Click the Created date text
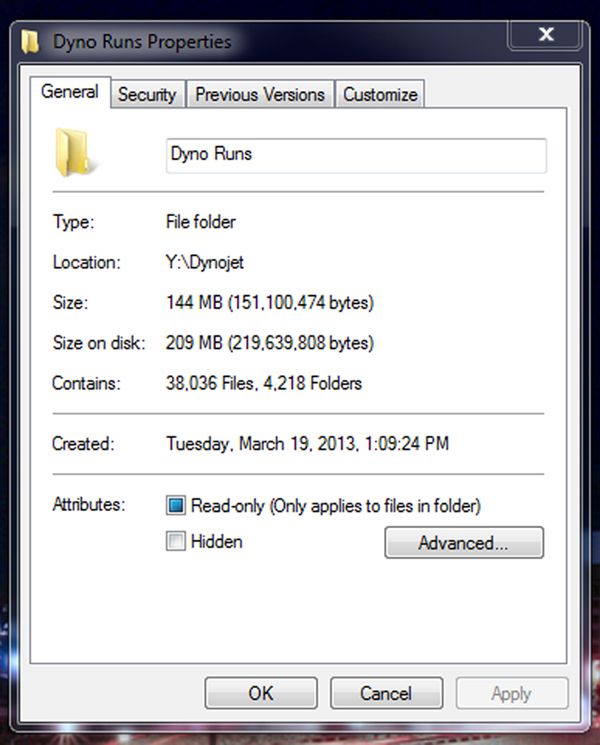Image resolution: width=600 pixels, height=745 pixels. tap(307, 444)
